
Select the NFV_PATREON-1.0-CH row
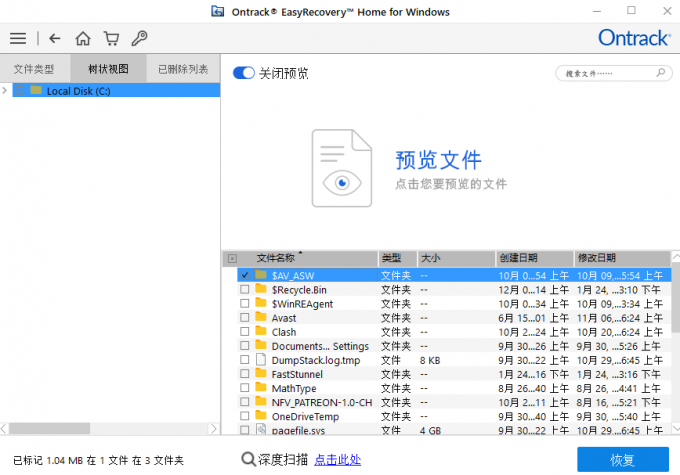click(454, 402)
